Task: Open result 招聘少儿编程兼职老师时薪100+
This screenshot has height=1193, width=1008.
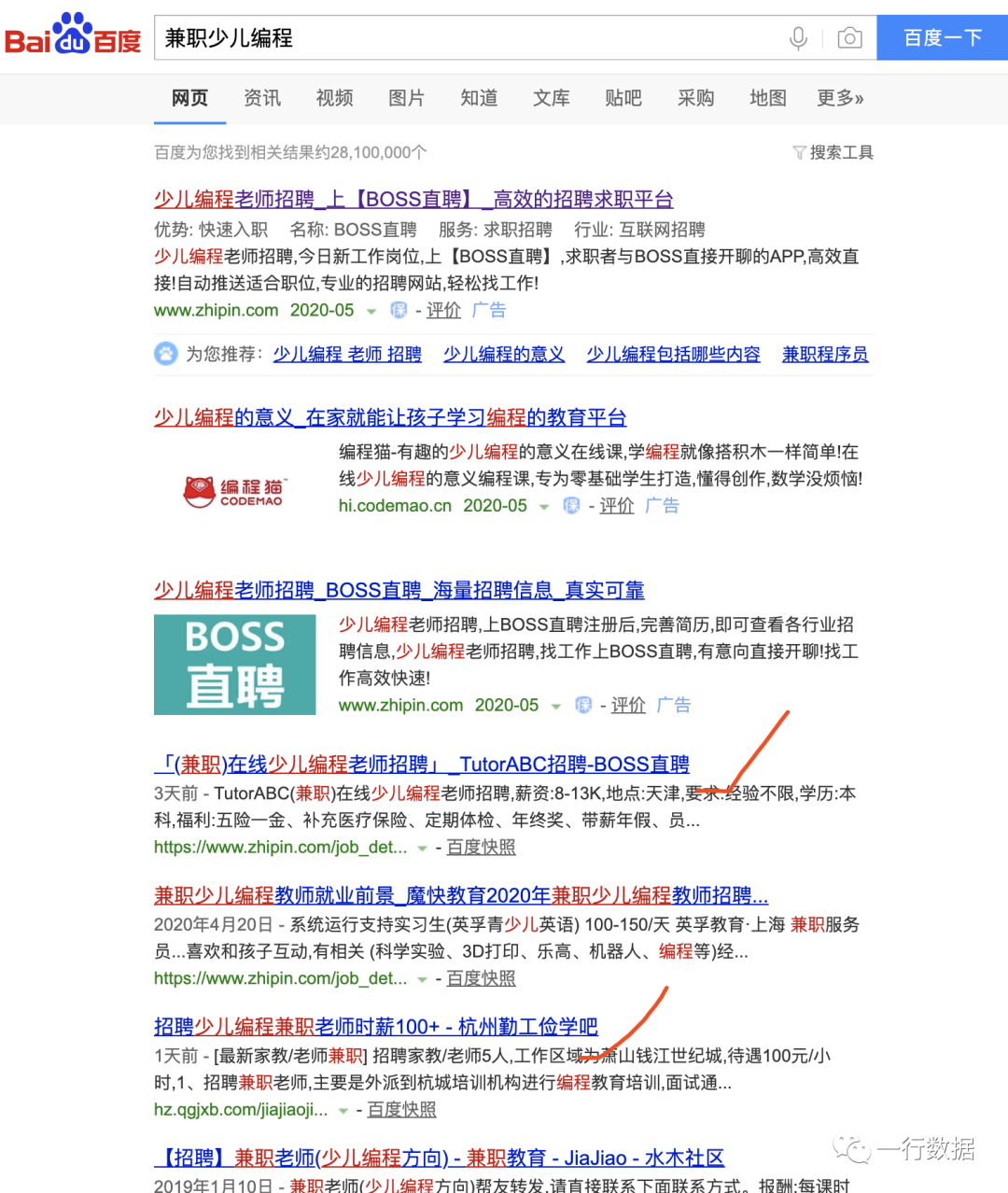Action: [376, 1027]
